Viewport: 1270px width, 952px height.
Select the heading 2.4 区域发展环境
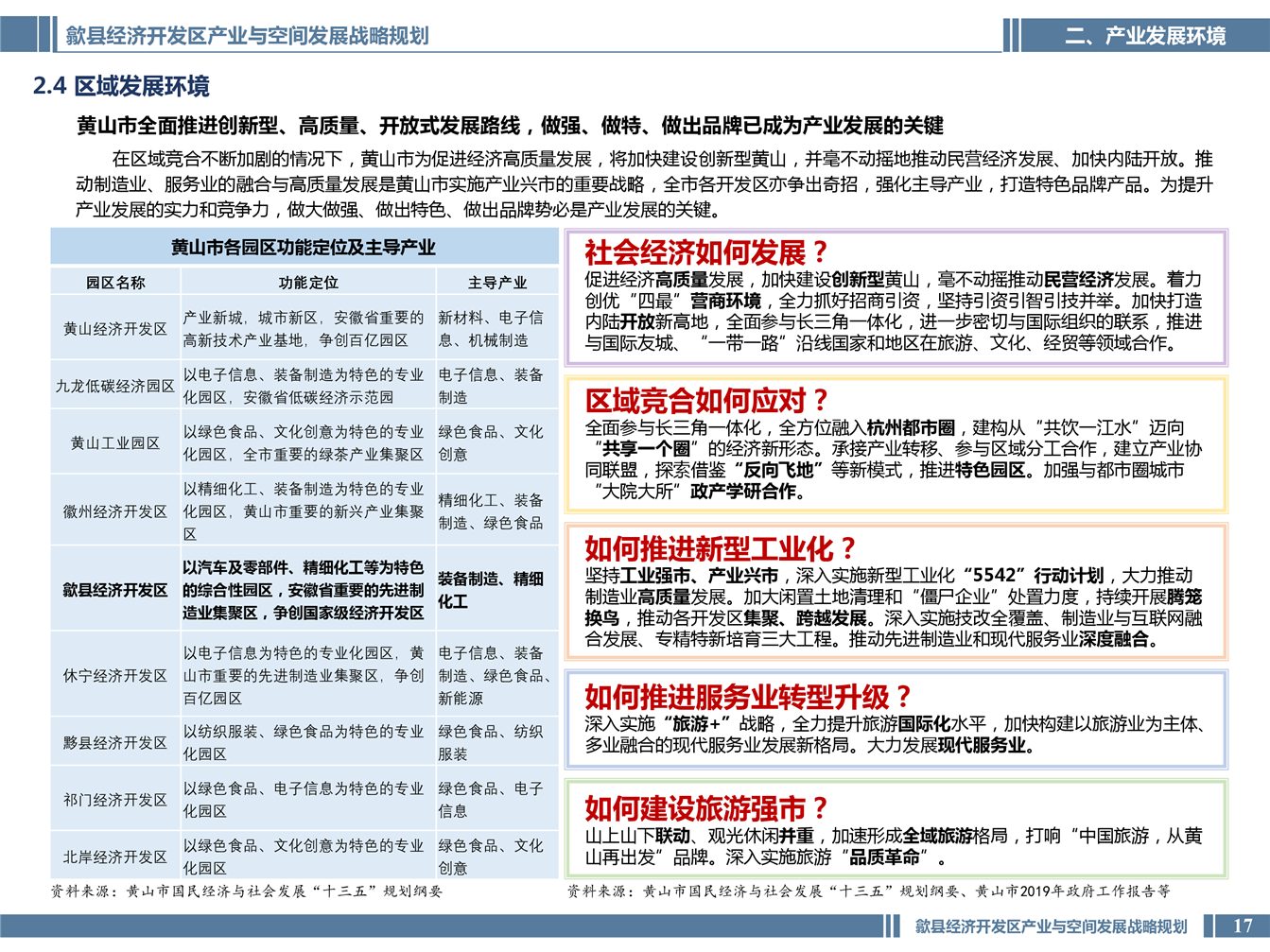(121, 86)
